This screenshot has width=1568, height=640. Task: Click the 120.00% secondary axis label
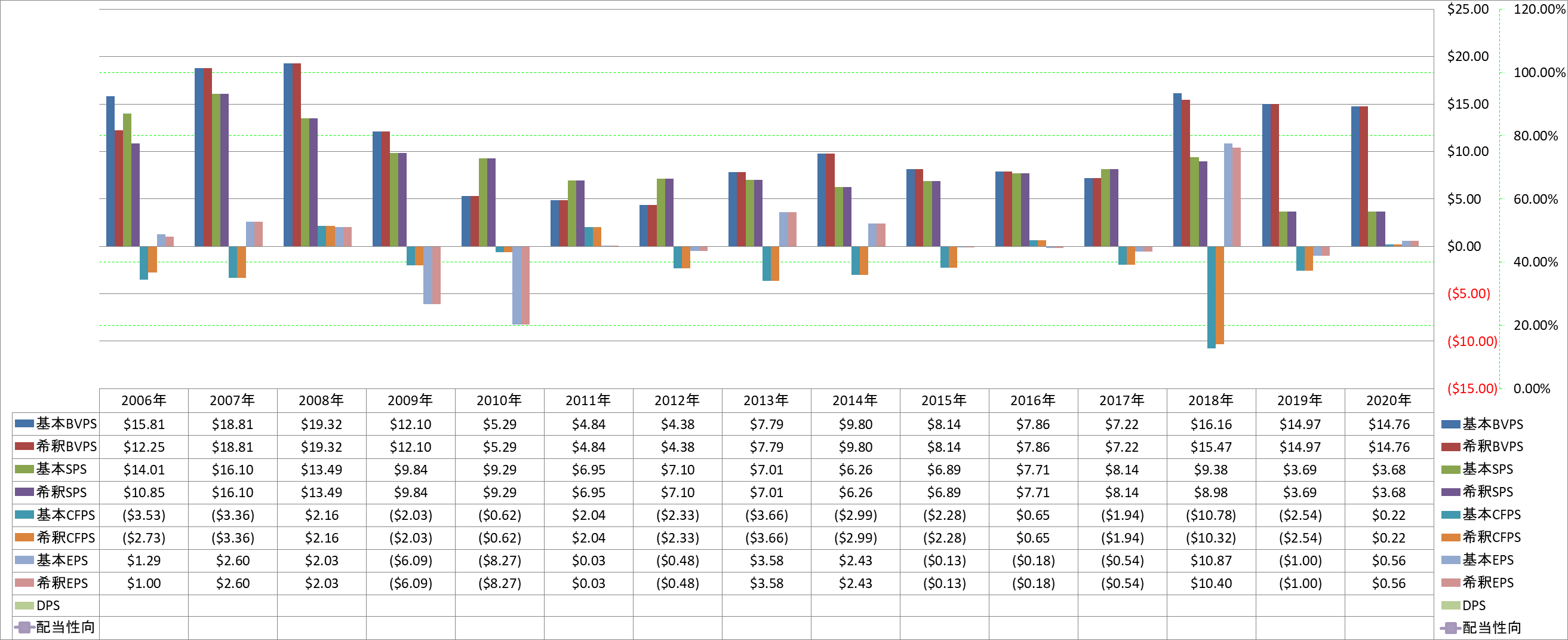point(1539,9)
